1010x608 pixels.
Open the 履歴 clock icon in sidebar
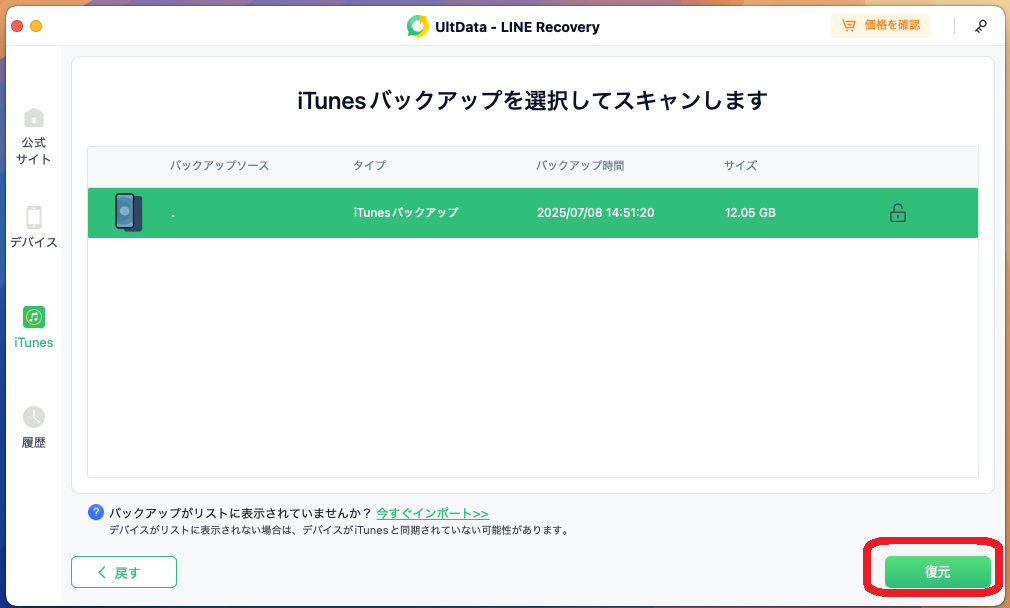(x=33, y=417)
